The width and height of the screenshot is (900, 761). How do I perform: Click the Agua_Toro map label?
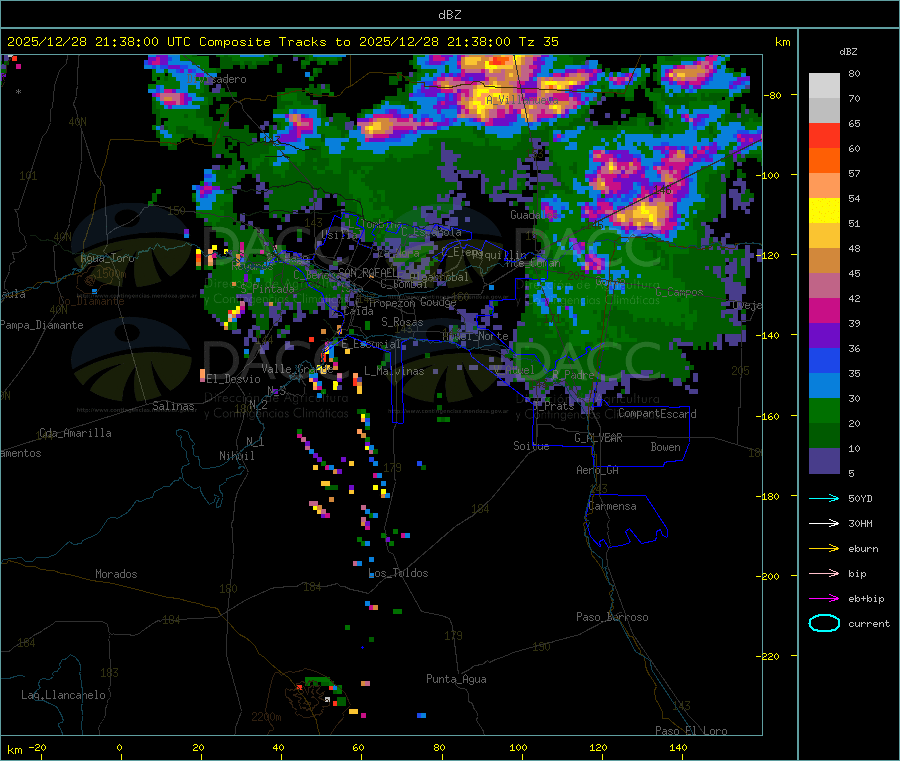click(x=107, y=258)
